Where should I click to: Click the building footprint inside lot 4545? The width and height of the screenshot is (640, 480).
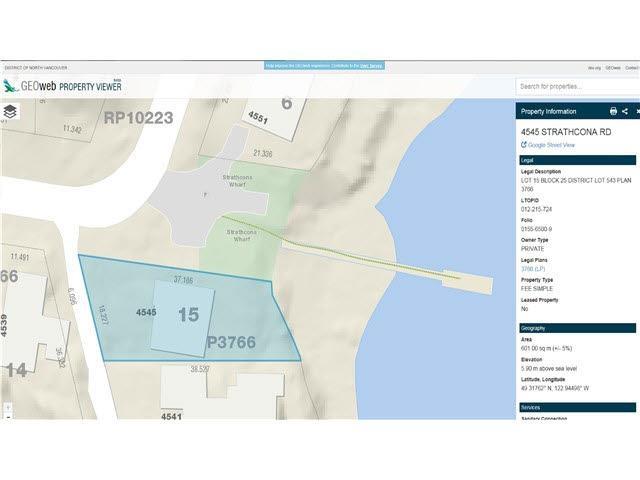pos(182,322)
